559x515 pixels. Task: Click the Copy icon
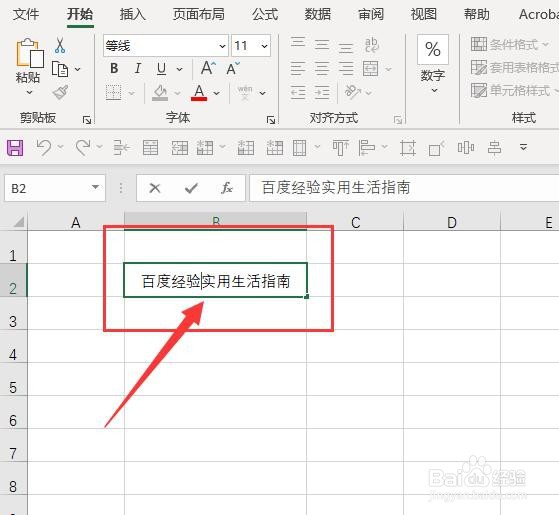(x=60, y=69)
